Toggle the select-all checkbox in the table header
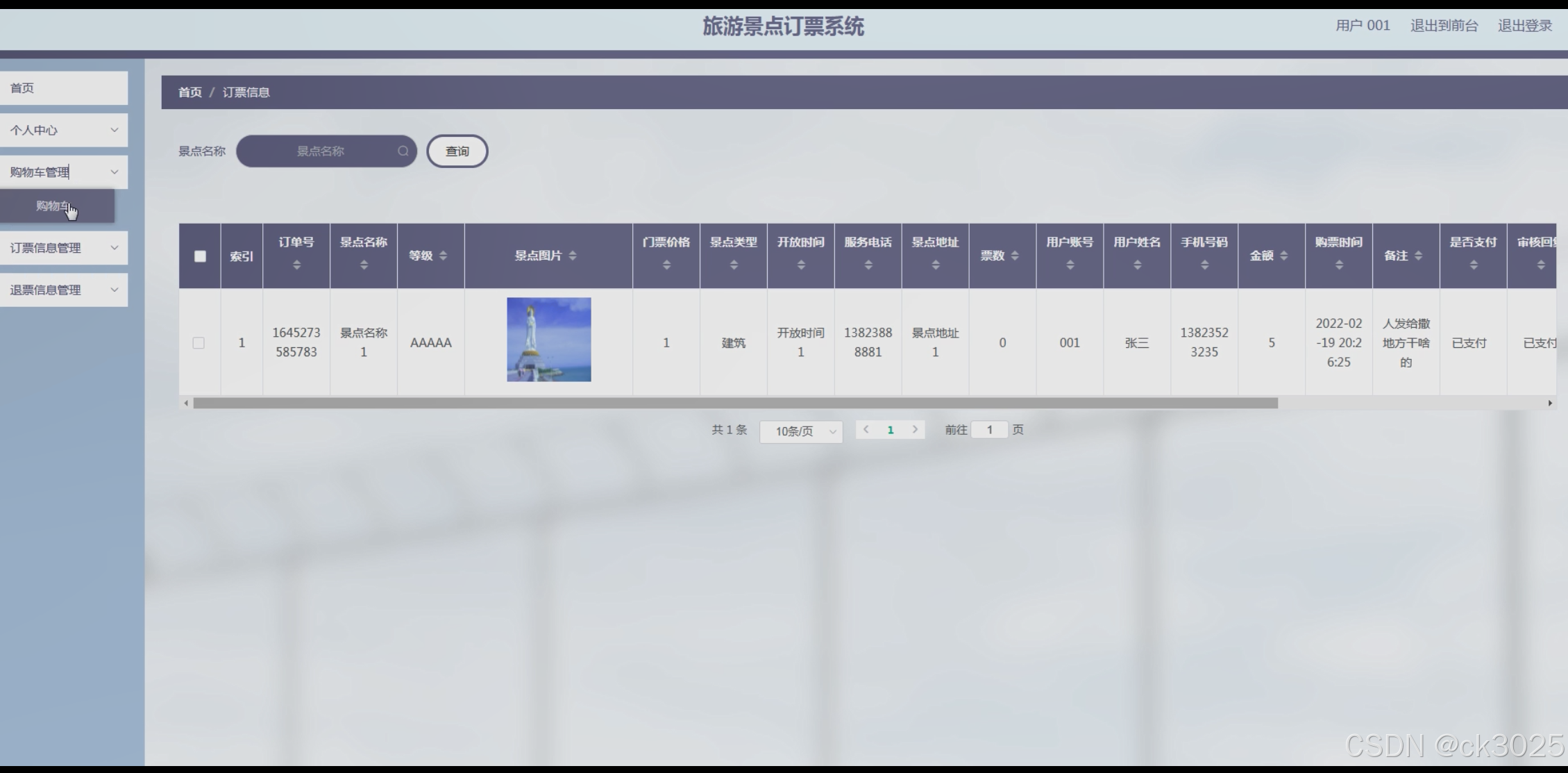1568x773 pixels. click(200, 256)
